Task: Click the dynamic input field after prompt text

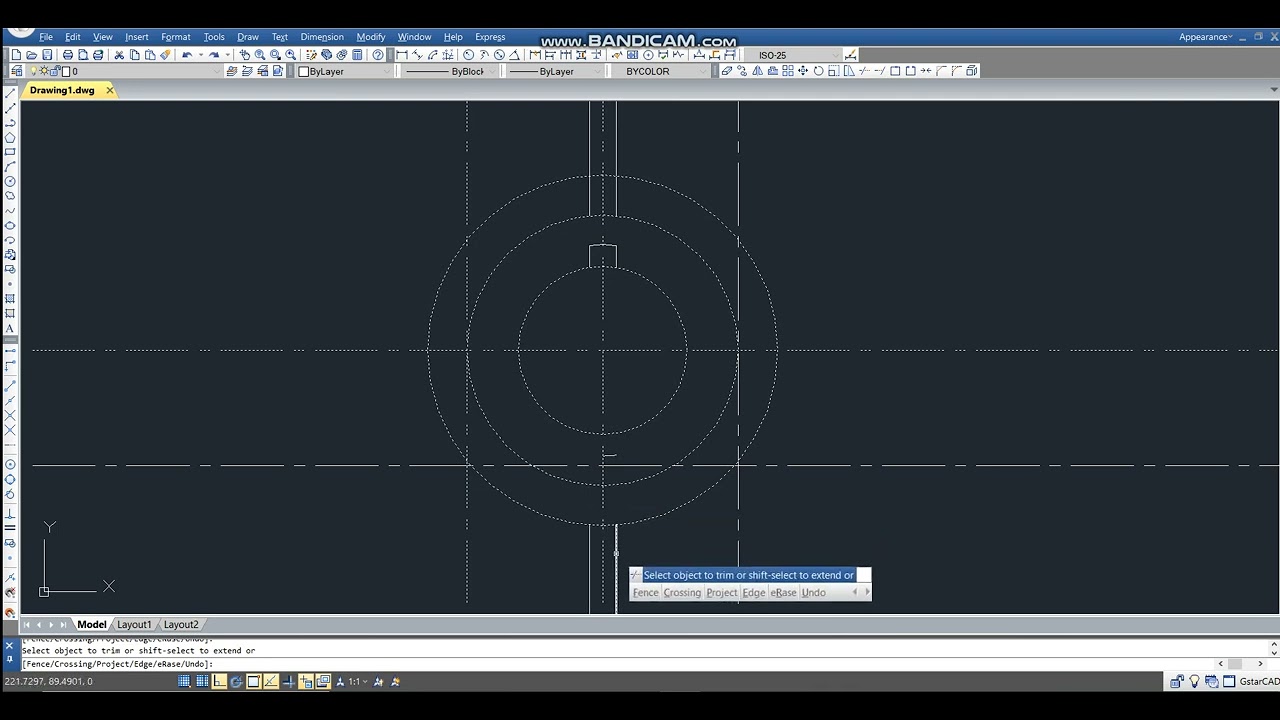Action: click(864, 575)
